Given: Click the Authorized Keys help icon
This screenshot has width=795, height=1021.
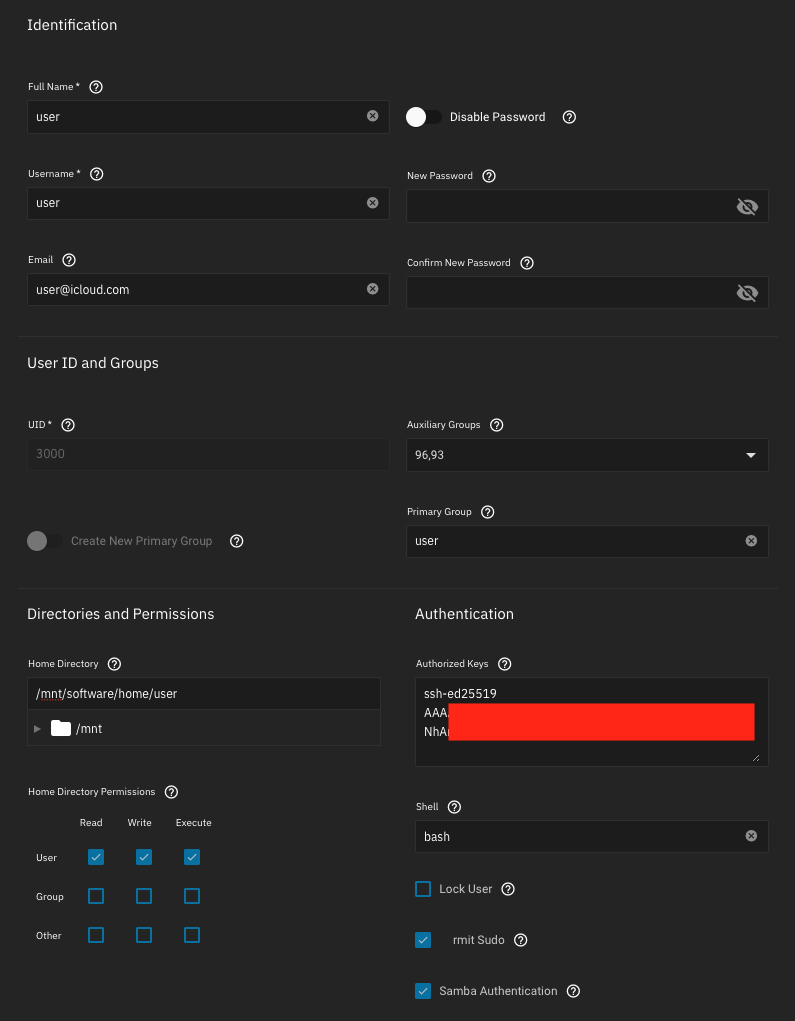Looking at the screenshot, I should point(505,664).
